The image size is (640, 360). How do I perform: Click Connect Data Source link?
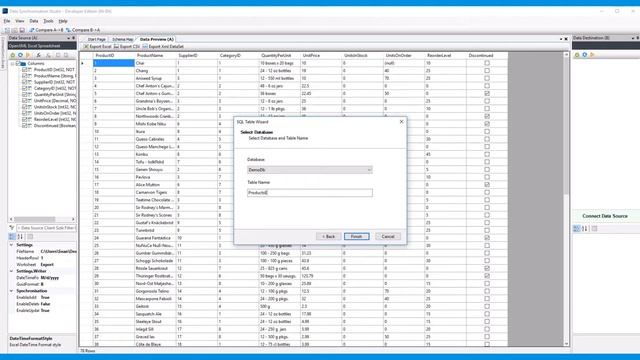pyautogui.click(x=604, y=216)
